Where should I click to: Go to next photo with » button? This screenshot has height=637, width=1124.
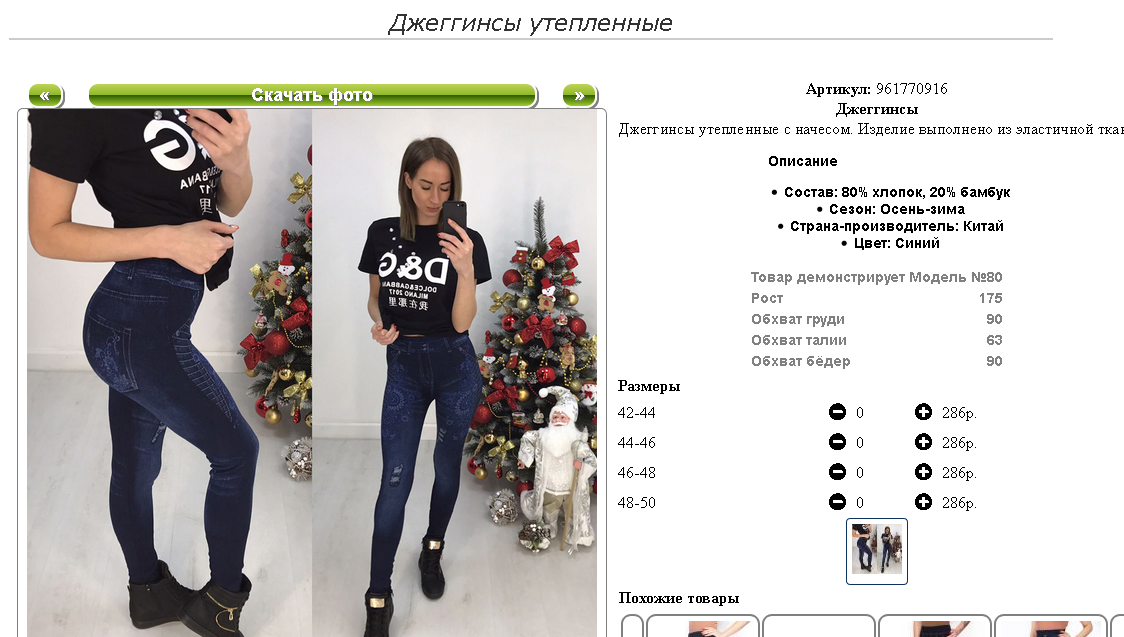(x=580, y=95)
